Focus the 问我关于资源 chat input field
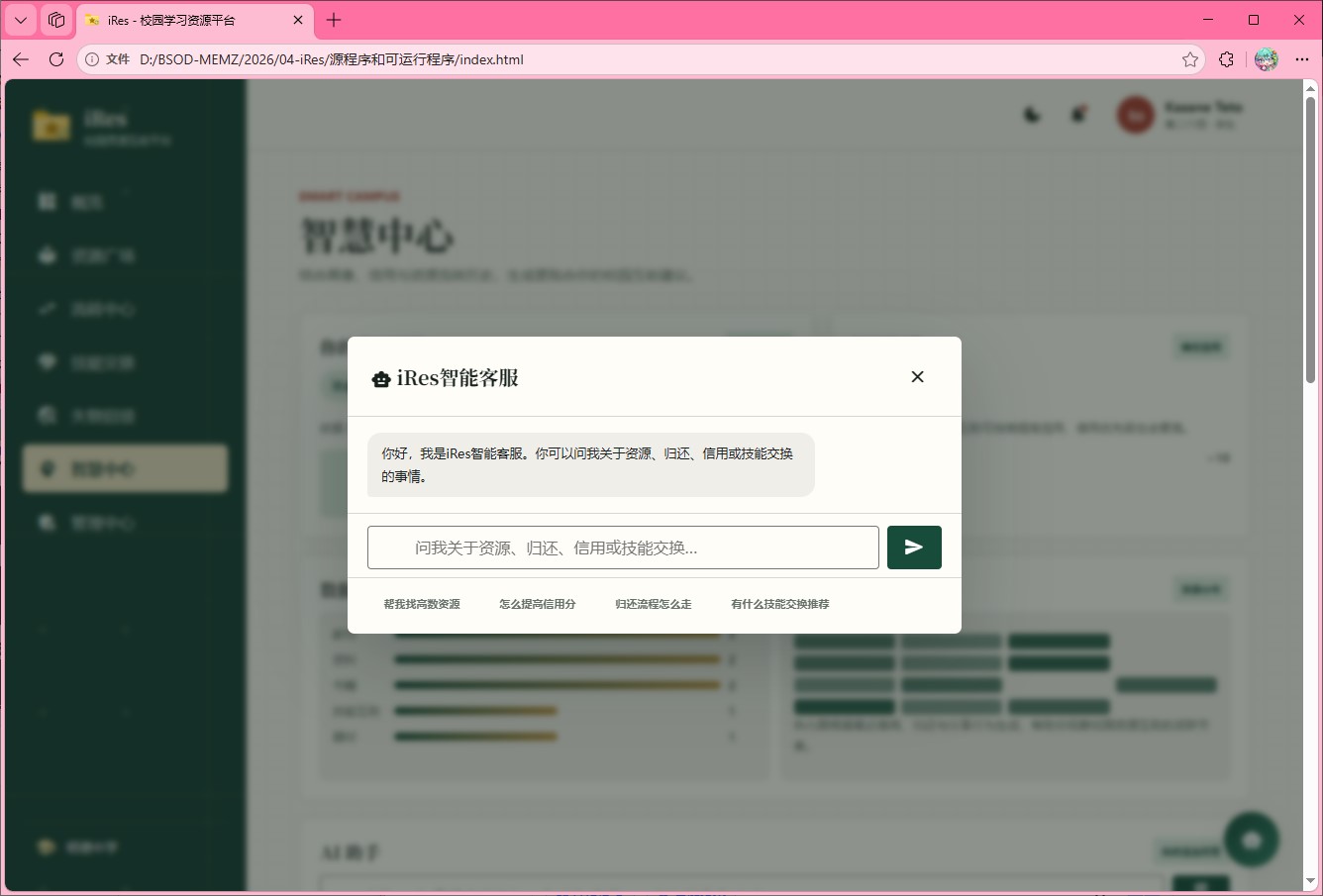The width and height of the screenshot is (1323, 896). point(623,548)
